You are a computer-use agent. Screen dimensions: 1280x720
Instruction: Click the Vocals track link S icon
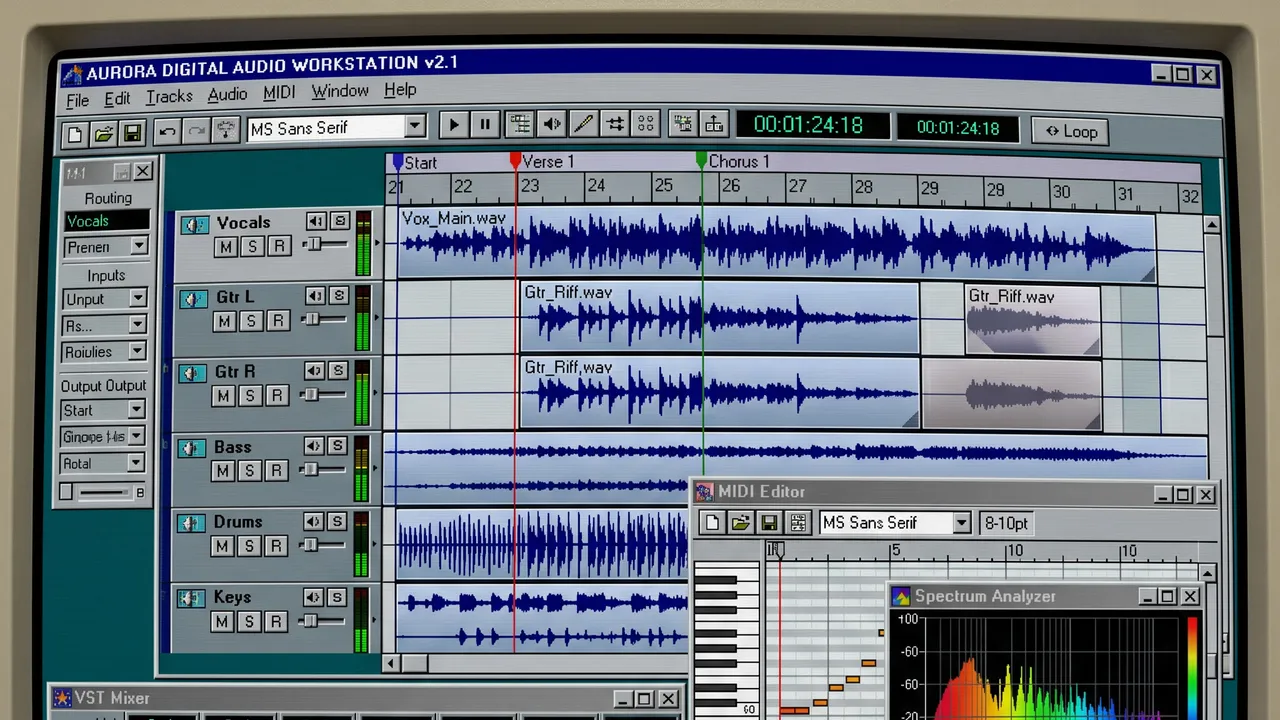pos(340,221)
